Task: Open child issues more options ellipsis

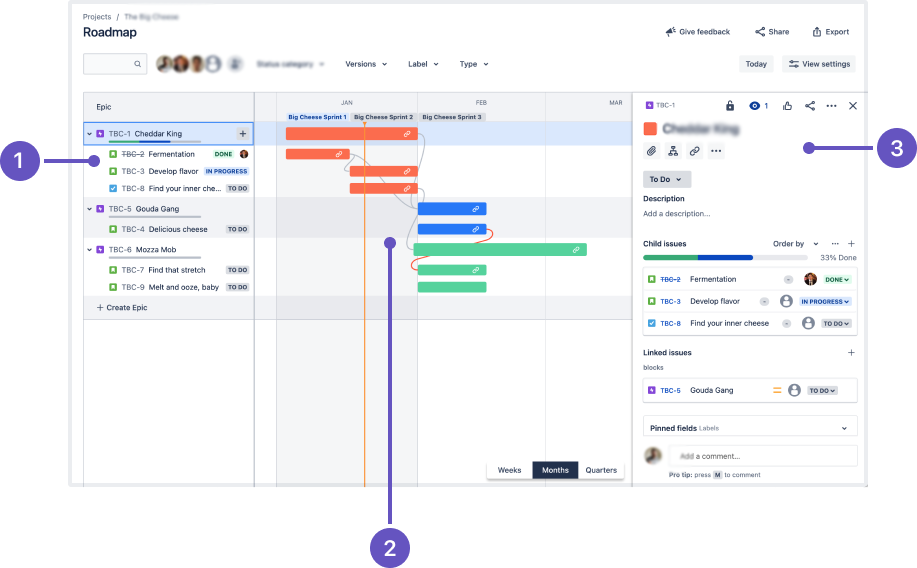Action: coord(835,244)
